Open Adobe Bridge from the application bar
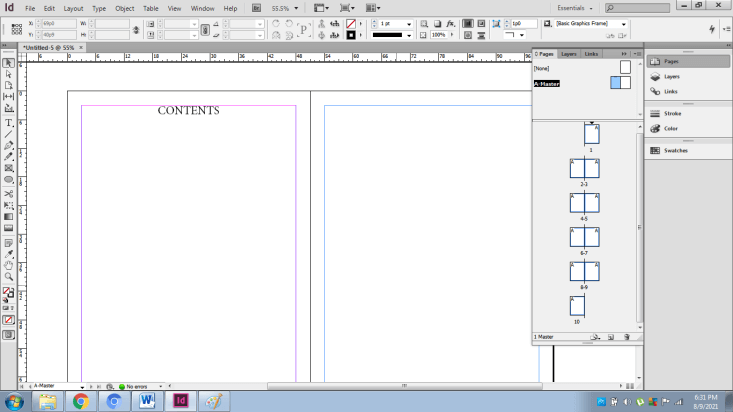The width and height of the screenshot is (733, 412). coord(256,8)
